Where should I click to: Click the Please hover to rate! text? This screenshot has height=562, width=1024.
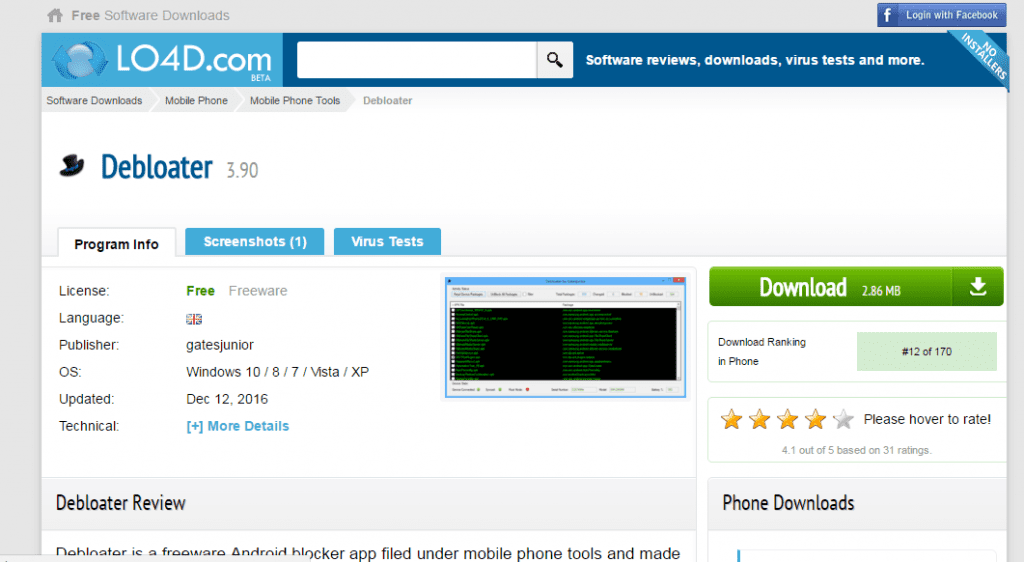coord(927,420)
